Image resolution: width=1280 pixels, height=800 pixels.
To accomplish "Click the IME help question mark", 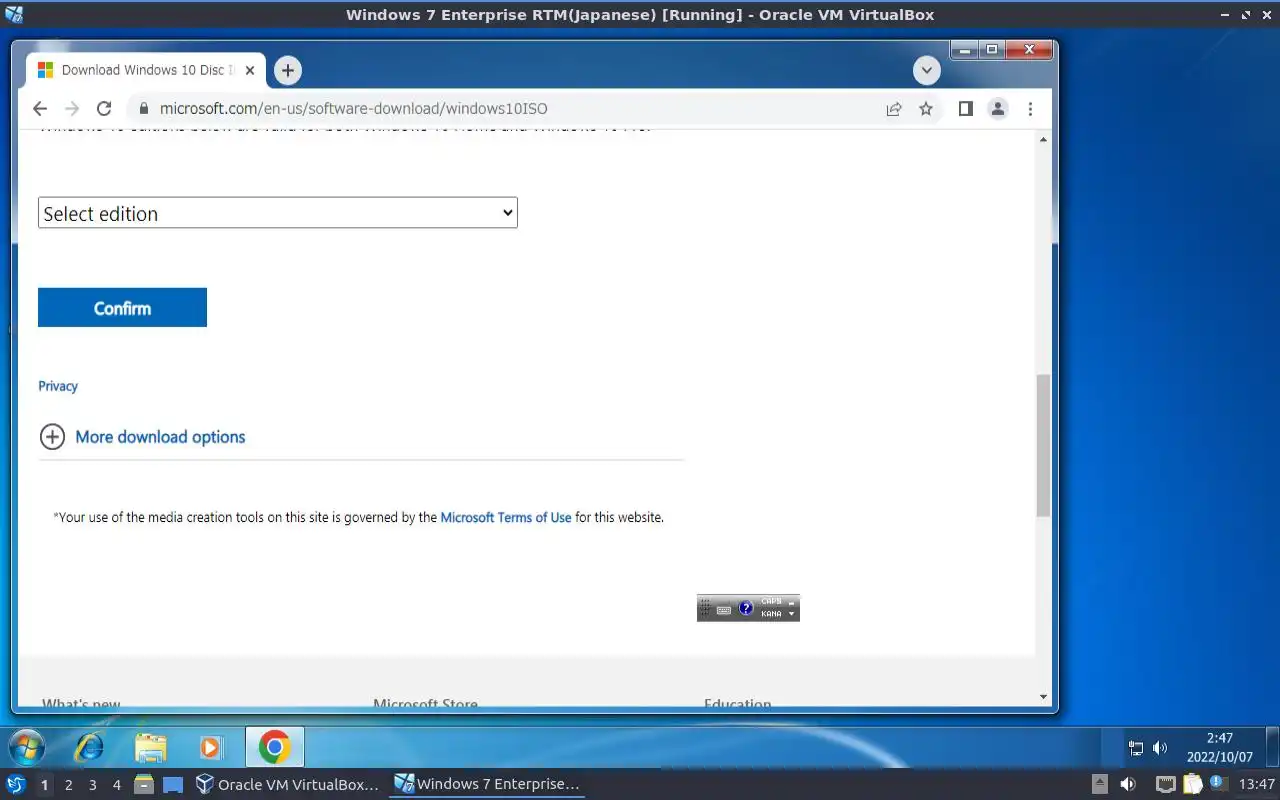I will coord(746,608).
